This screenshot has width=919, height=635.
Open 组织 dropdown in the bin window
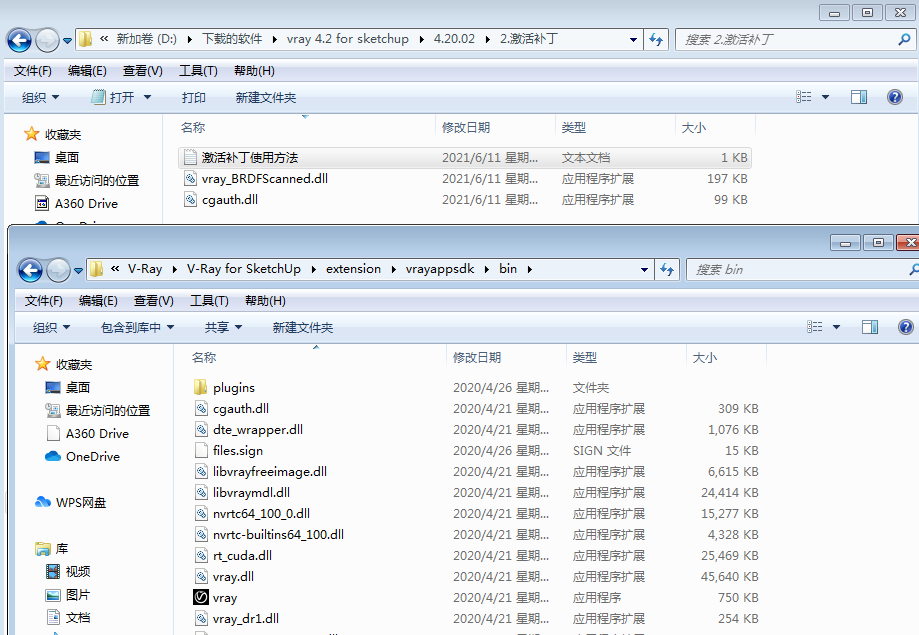click(52, 327)
